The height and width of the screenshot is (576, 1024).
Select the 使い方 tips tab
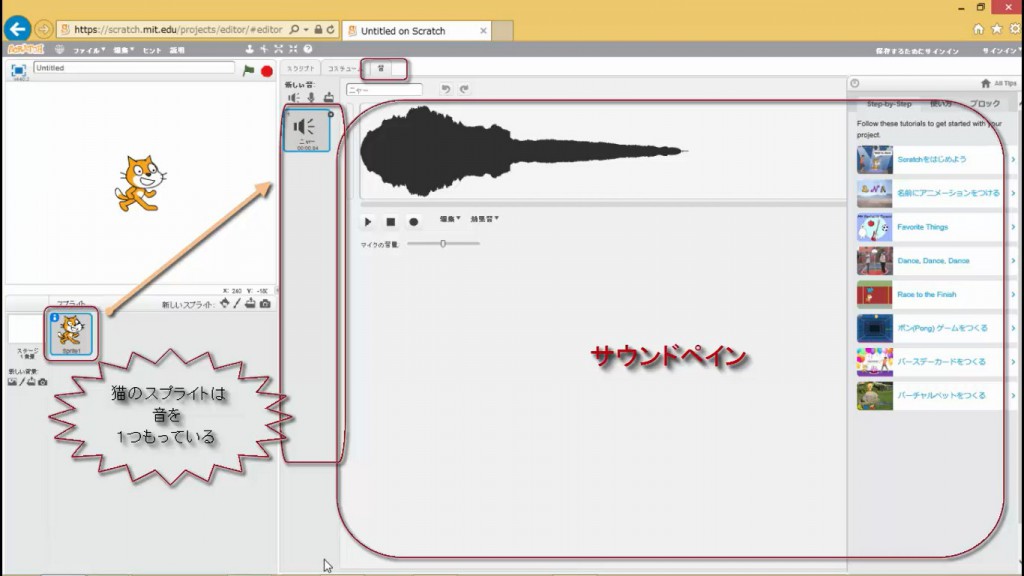(x=940, y=104)
